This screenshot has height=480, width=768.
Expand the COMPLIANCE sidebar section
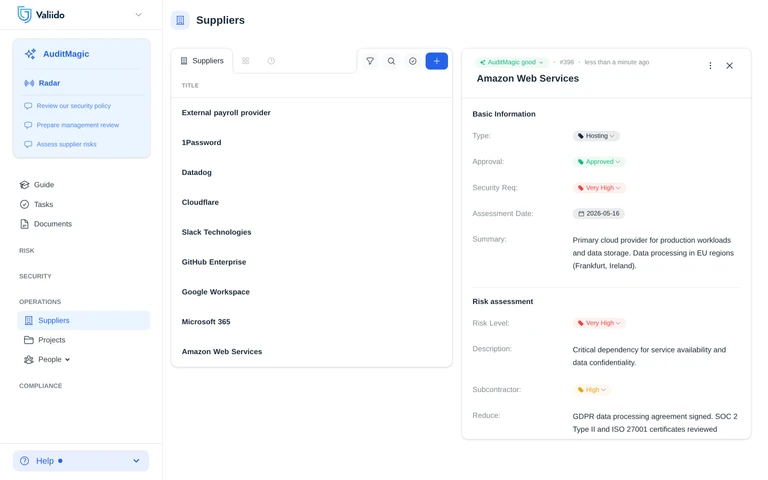tap(41, 386)
